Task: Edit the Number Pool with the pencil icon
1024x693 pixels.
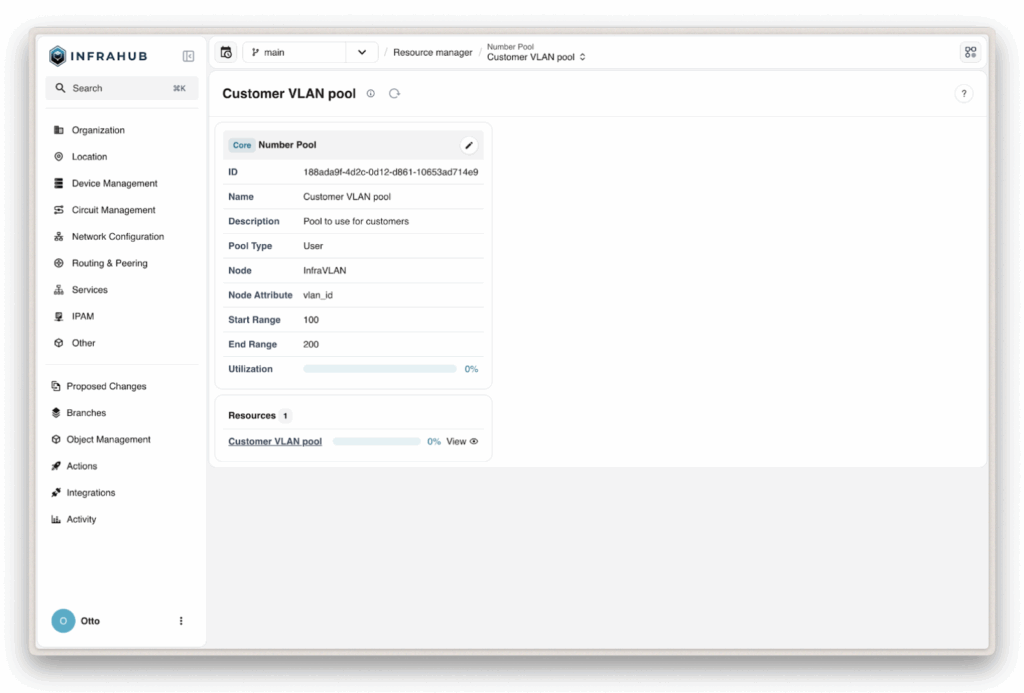Action: point(468,144)
